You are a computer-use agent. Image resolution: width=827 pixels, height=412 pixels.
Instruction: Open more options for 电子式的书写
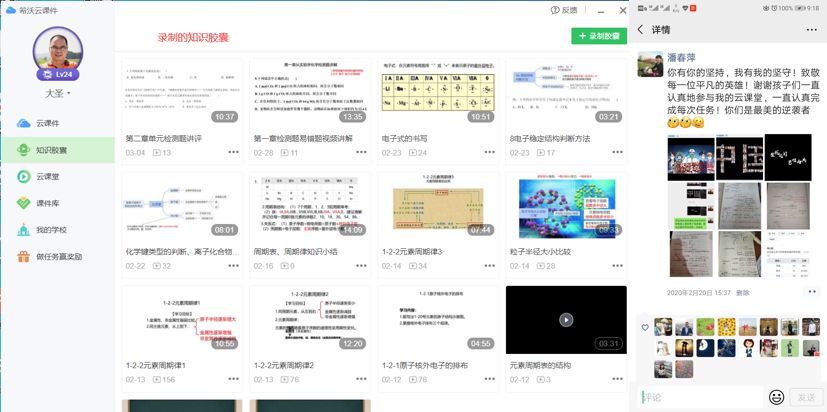pos(490,153)
